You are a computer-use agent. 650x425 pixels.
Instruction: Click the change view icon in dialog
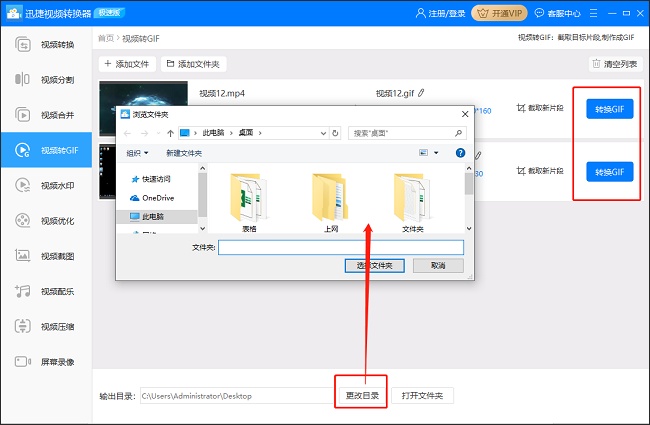(x=423, y=153)
